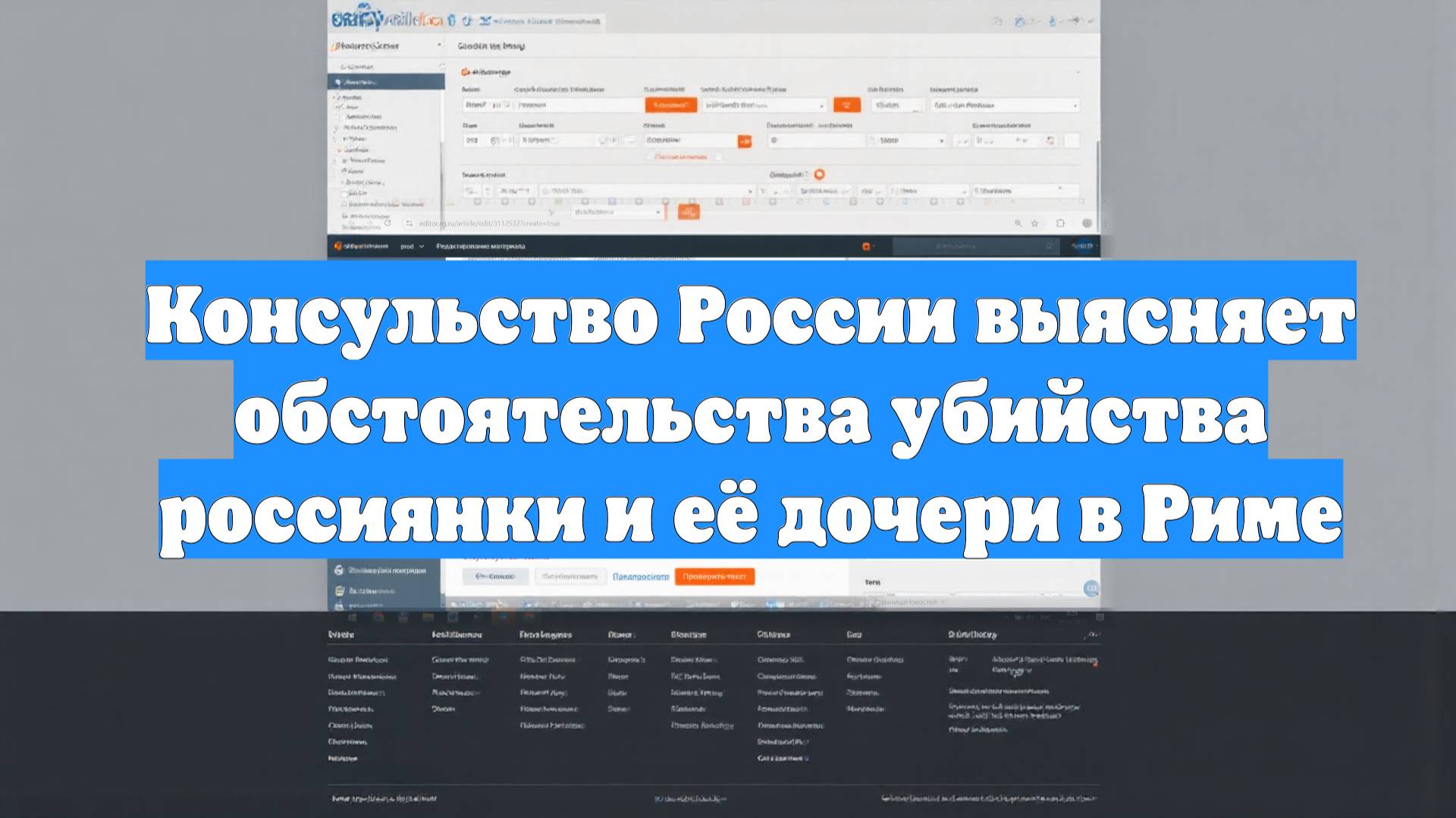
Task: Click the greyed 'Опубликовать' button
Action: tap(570, 576)
